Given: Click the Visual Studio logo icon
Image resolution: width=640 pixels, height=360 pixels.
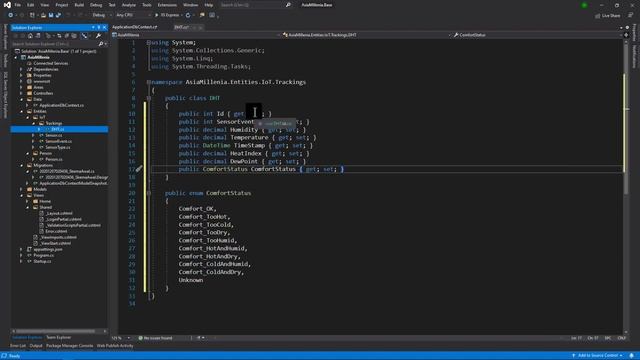Looking at the screenshot, I should (x=7, y=5).
